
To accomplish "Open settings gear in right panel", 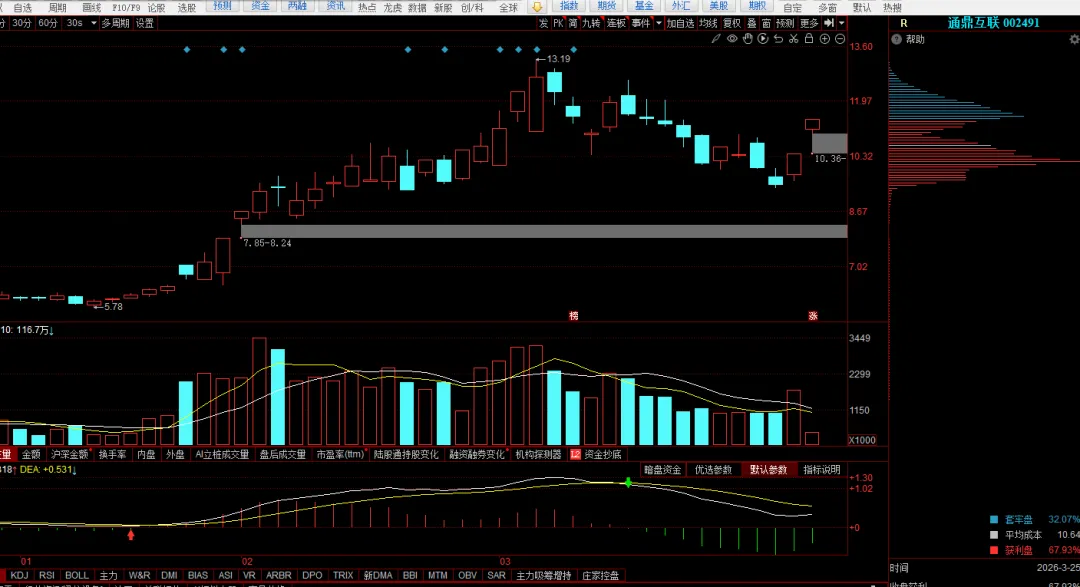I will pyautogui.click(x=1074, y=40).
